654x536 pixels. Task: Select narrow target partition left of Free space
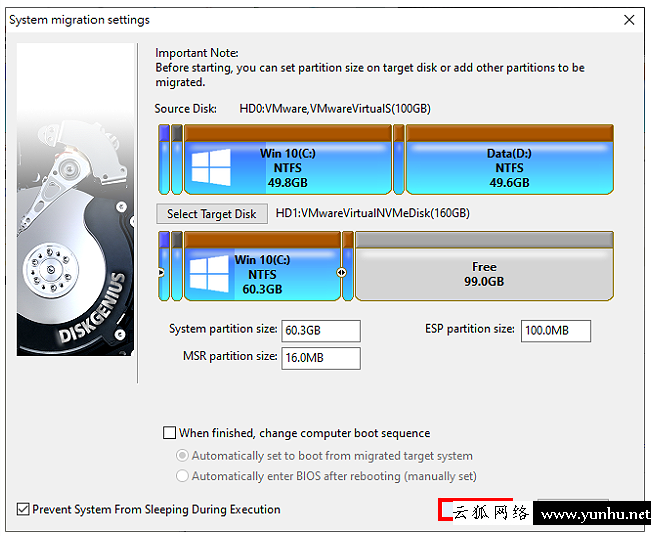point(348,266)
